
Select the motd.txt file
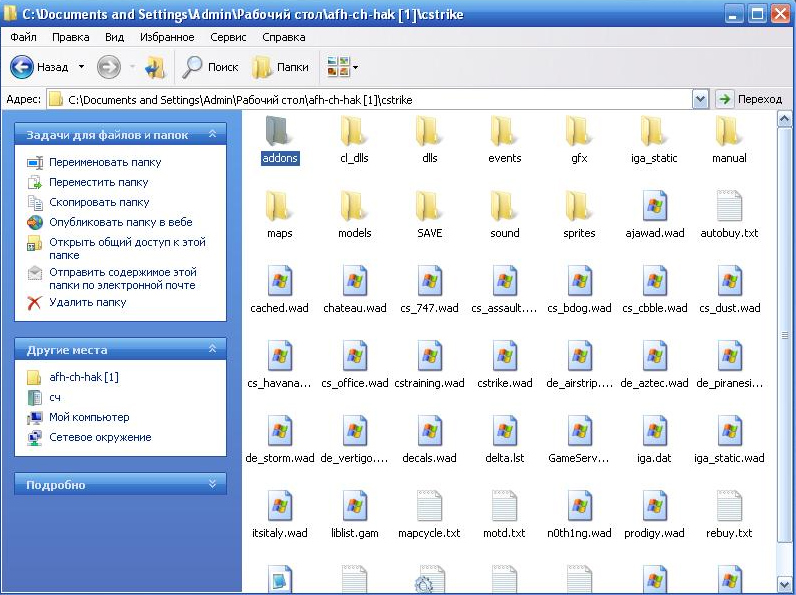pyautogui.click(x=505, y=514)
